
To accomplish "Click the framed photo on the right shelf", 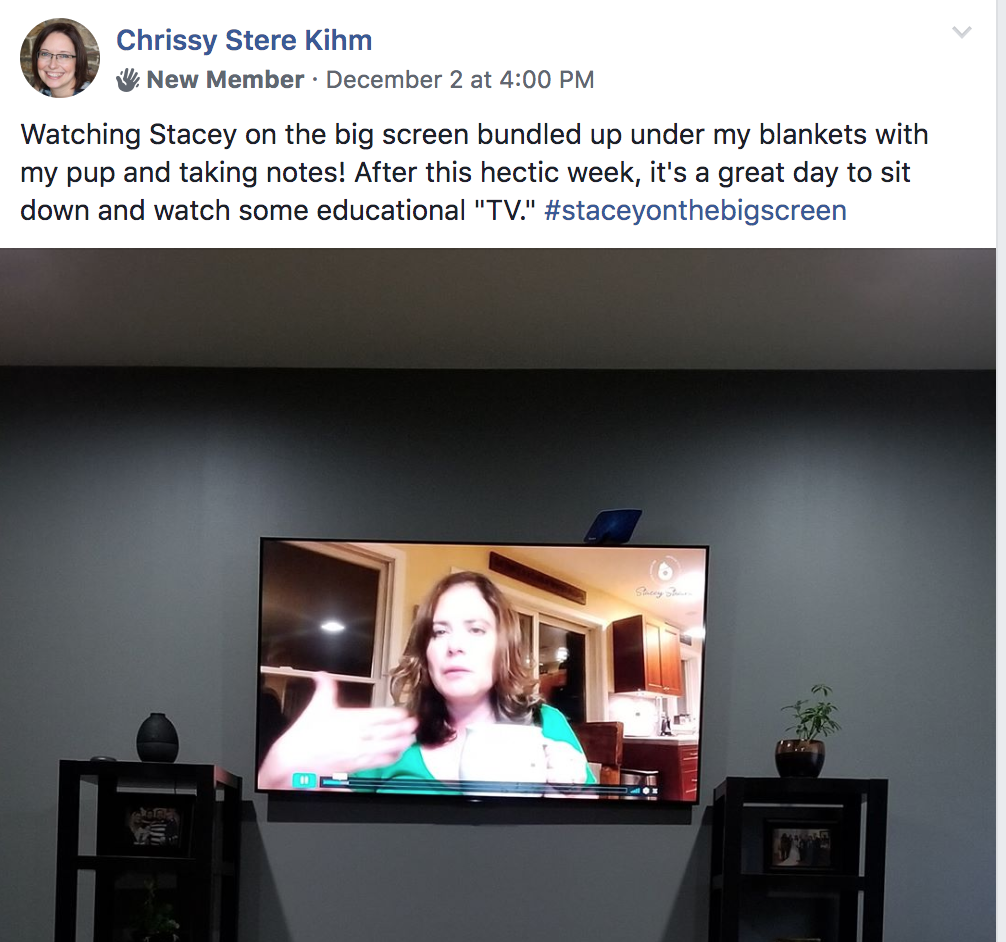I will (801, 846).
